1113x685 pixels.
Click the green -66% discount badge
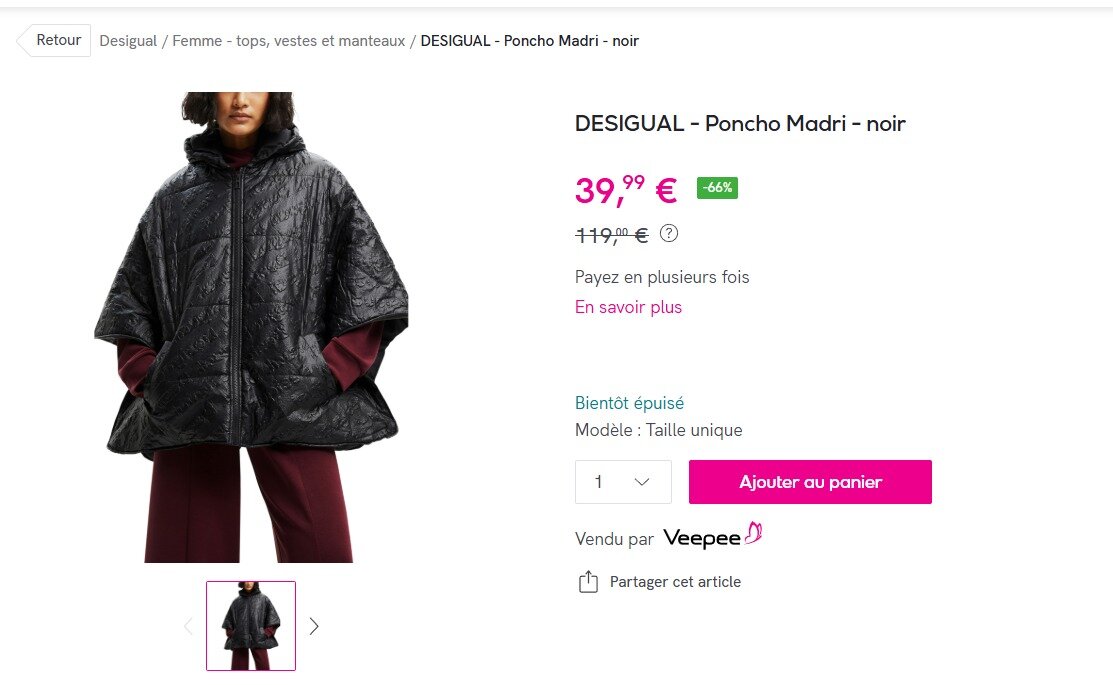tap(717, 188)
